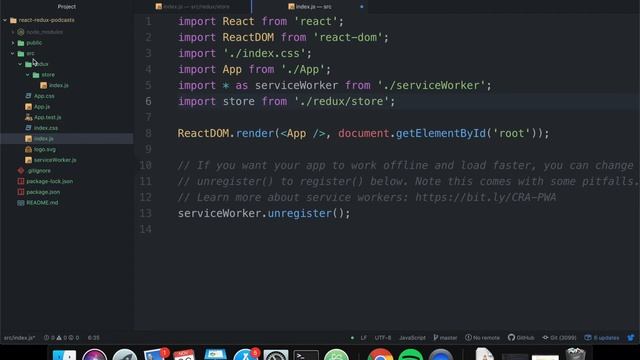Collapse the redux folder arrow
This screenshot has width=640, height=360.
click(20, 64)
